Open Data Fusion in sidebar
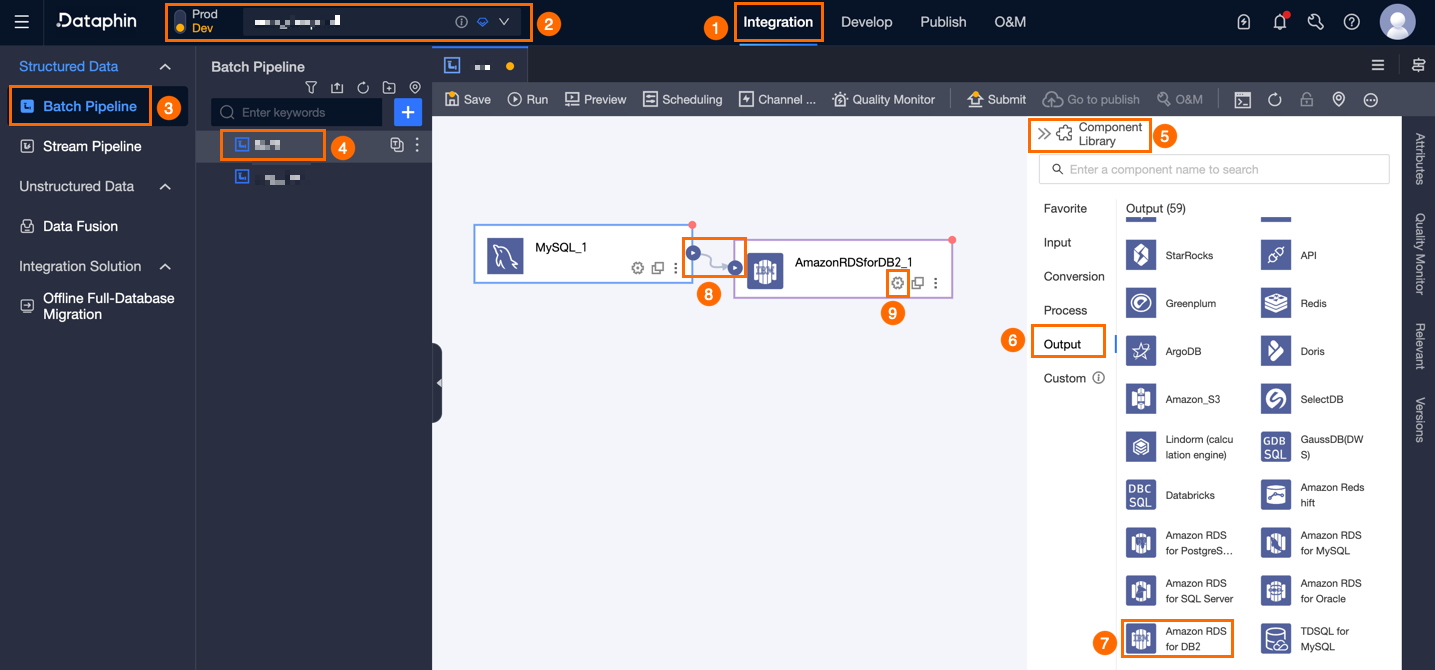 pyautogui.click(x=80, y=226)
